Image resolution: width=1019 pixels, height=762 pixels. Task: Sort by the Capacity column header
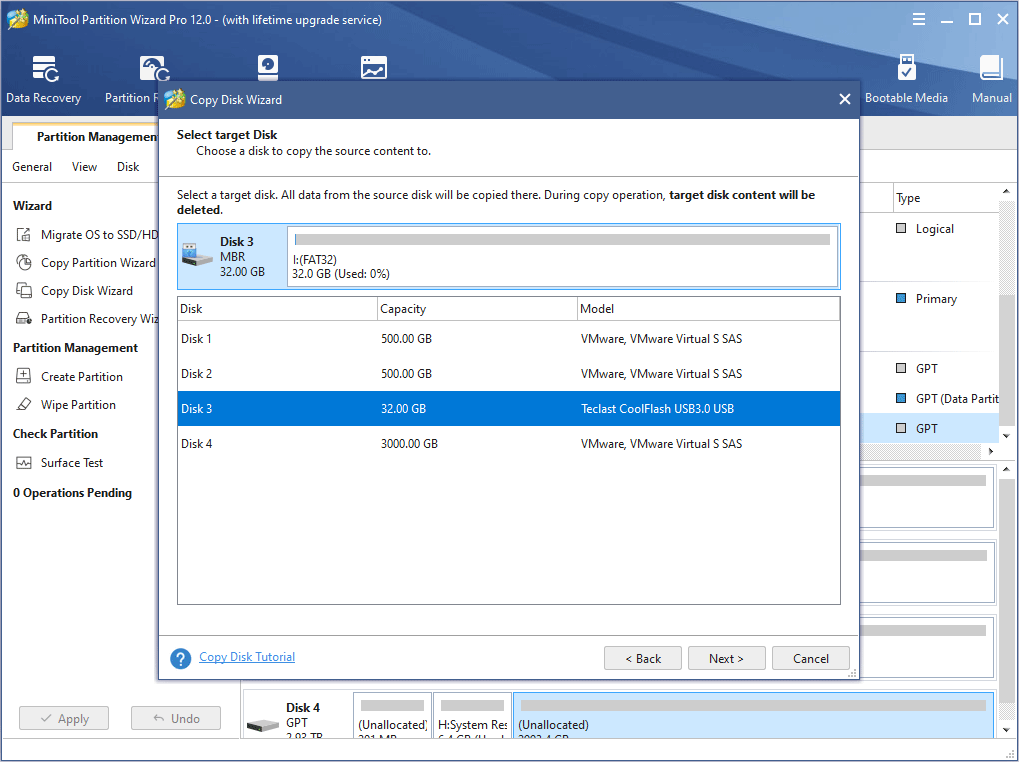coord(478,309)
